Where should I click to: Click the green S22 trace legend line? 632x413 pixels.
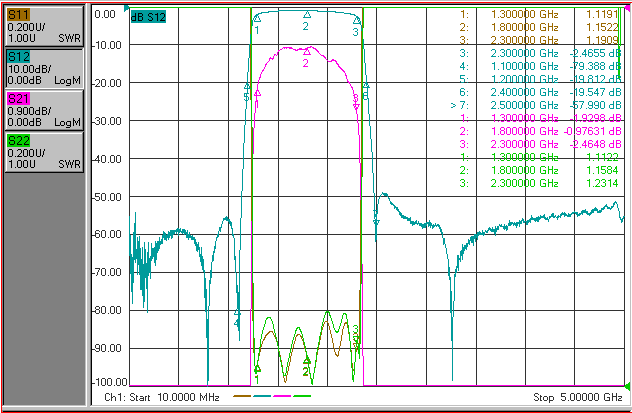pos(302,396)
